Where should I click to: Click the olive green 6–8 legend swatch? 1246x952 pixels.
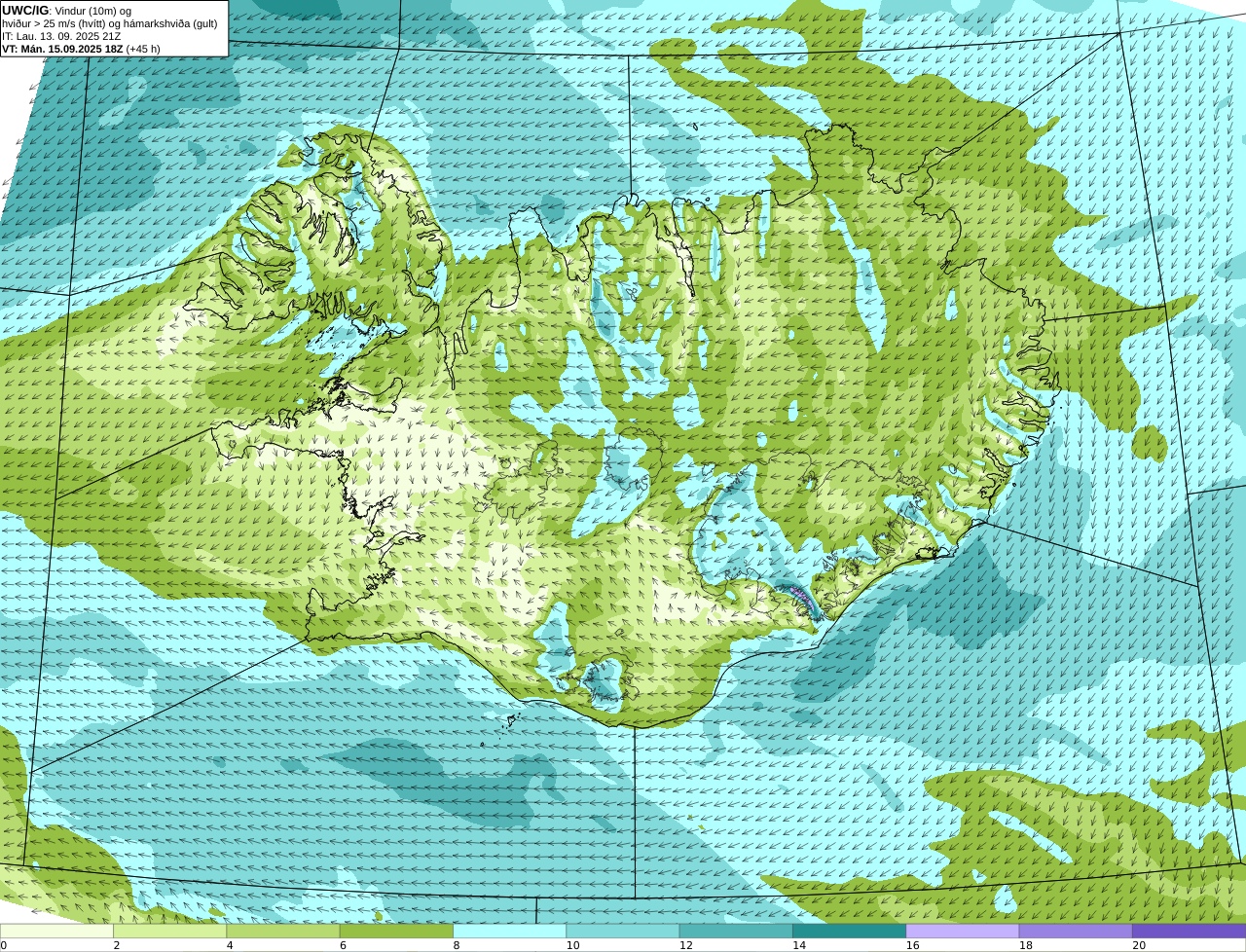coord(396,931)
